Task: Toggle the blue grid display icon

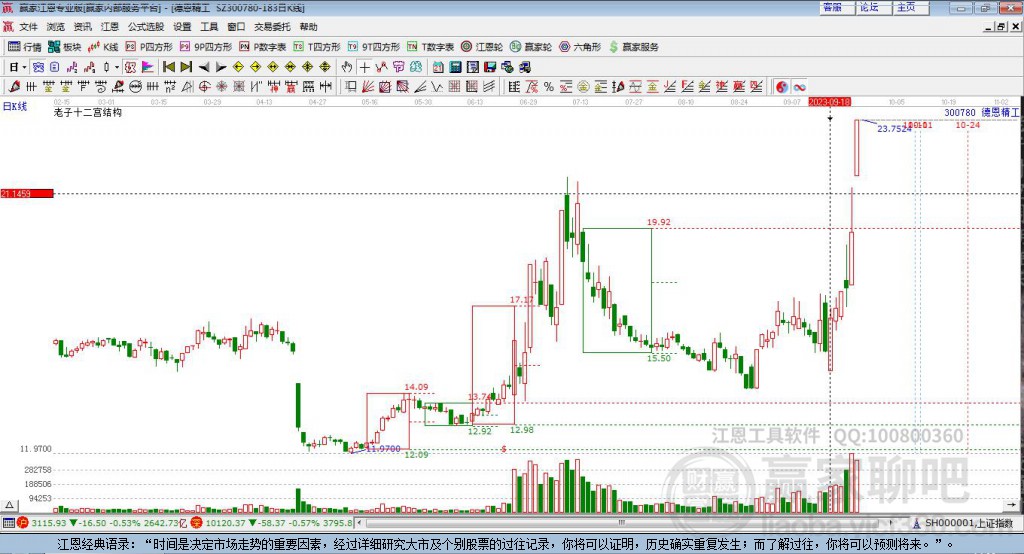Action: pyautogui.click(x=38, y=67)
